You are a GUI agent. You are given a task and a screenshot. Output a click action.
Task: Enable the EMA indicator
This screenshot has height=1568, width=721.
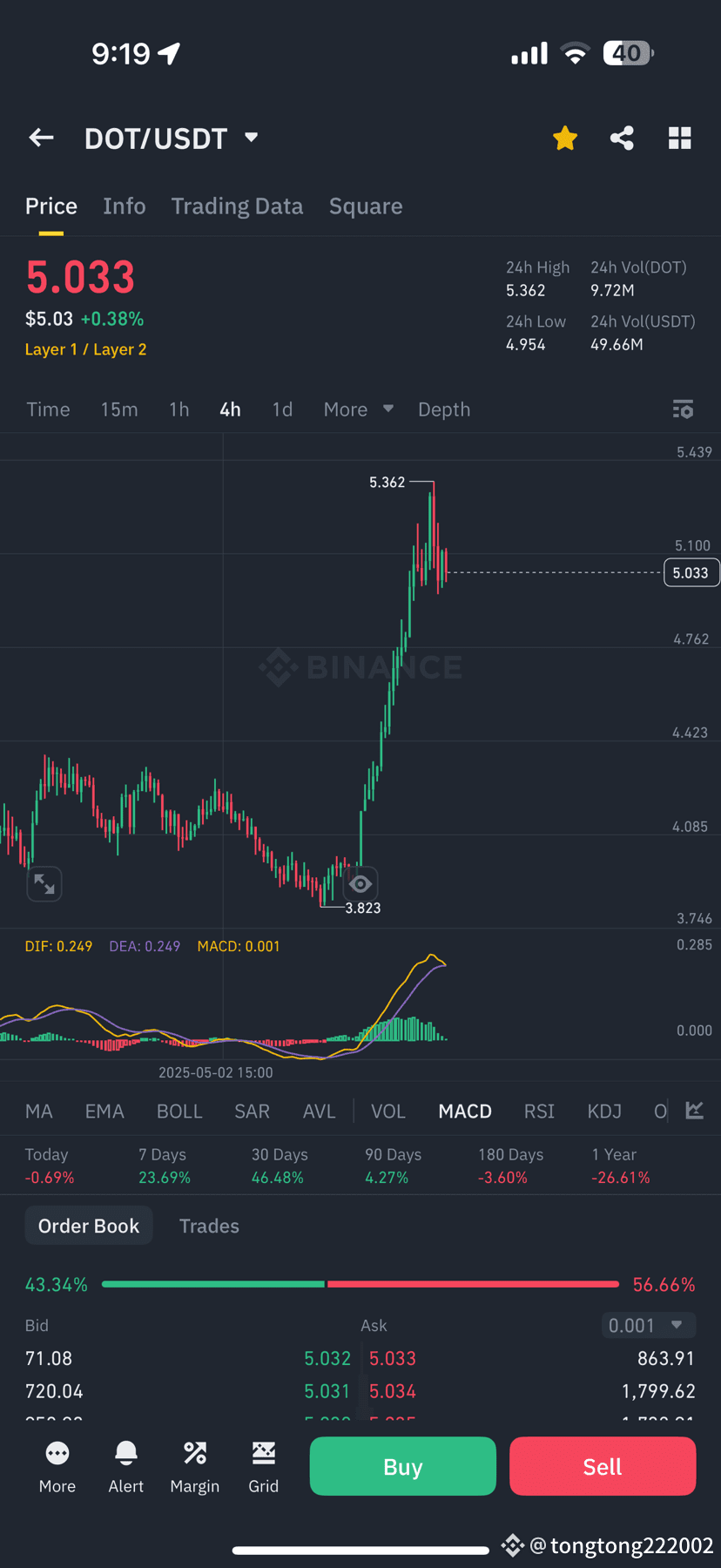(x=104, y=1112)
